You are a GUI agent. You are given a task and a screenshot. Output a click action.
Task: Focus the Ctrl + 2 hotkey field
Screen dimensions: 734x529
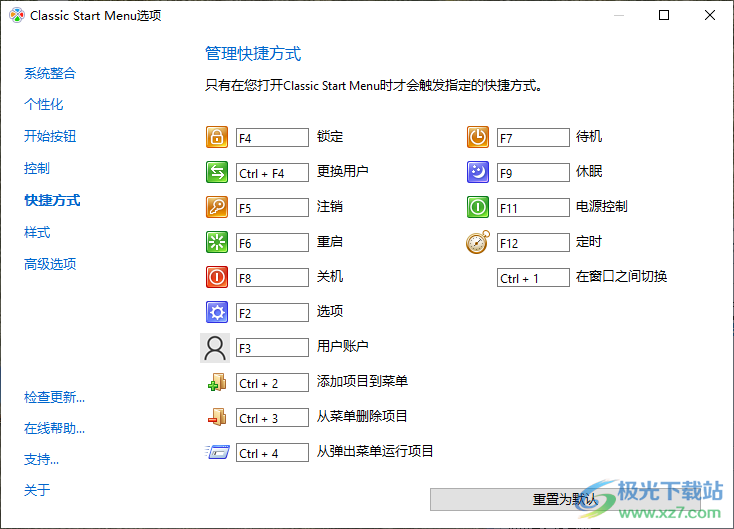point(272,382)
